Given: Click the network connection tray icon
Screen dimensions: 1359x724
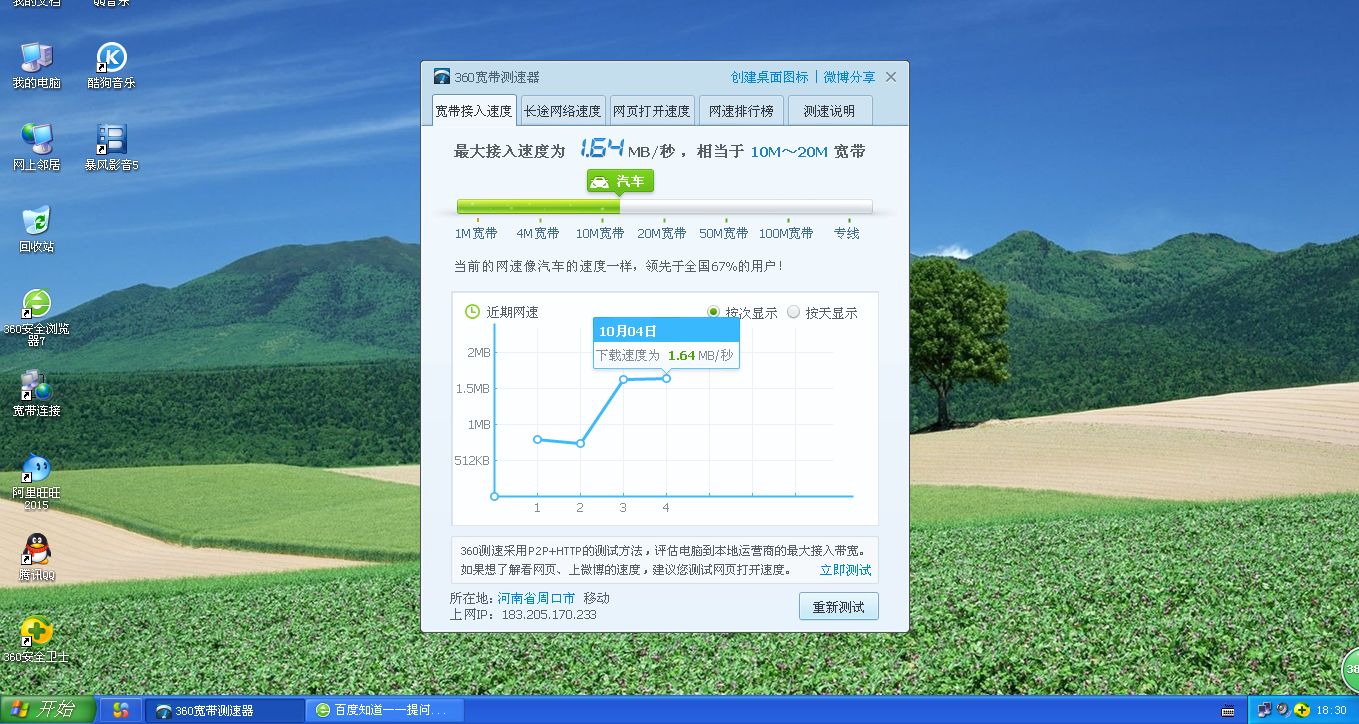Looking at the screenshot, I should (1264, 710).
